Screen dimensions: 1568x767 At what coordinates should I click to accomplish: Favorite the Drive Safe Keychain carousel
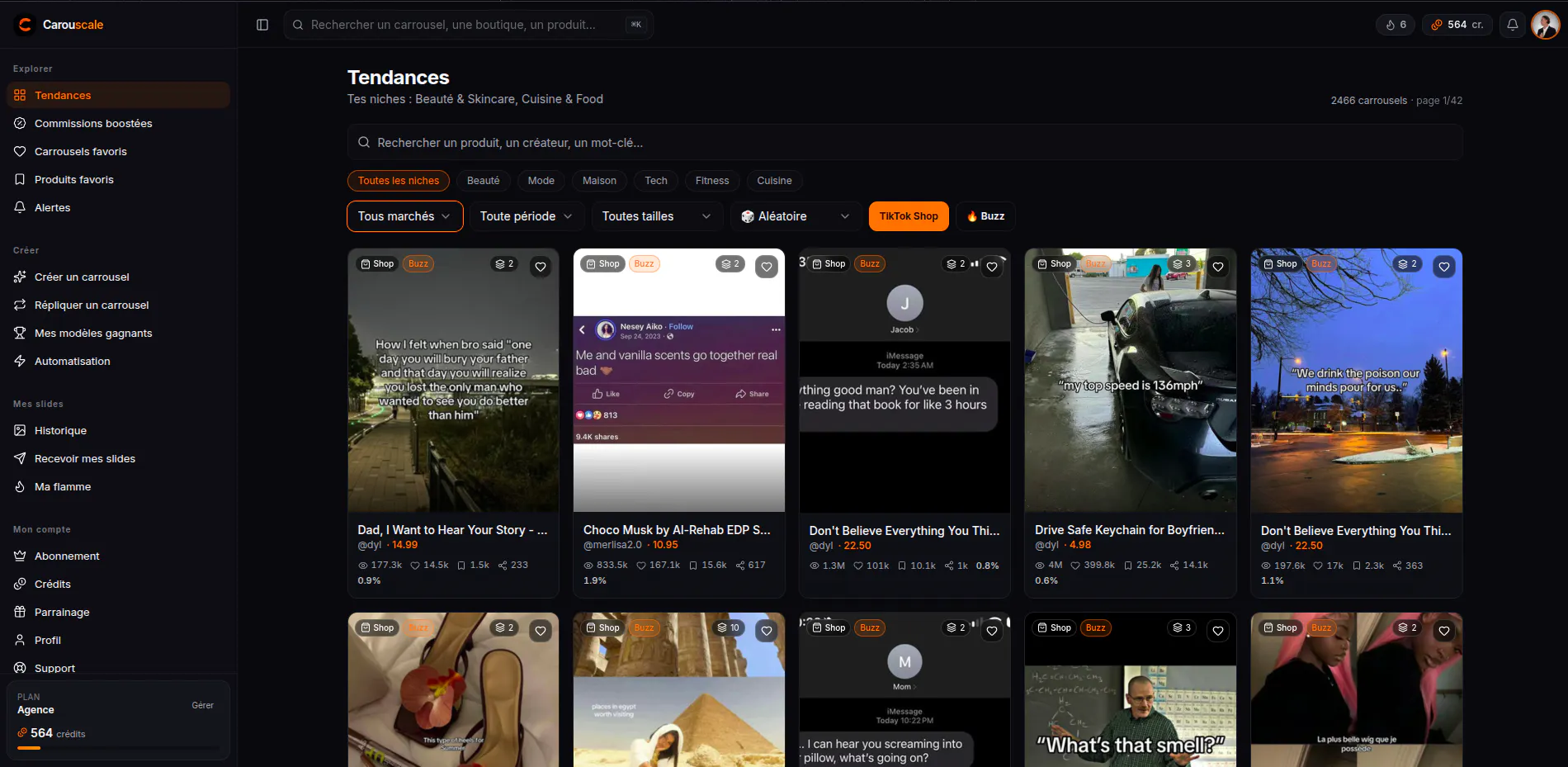1218,267
